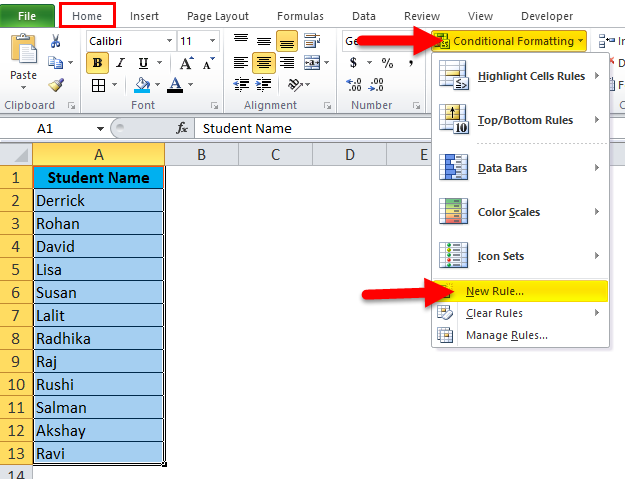This screenshot has width=625, height=479.
Task: Apply Accounting Number Format dollar sign
Action: coord(353,63)
